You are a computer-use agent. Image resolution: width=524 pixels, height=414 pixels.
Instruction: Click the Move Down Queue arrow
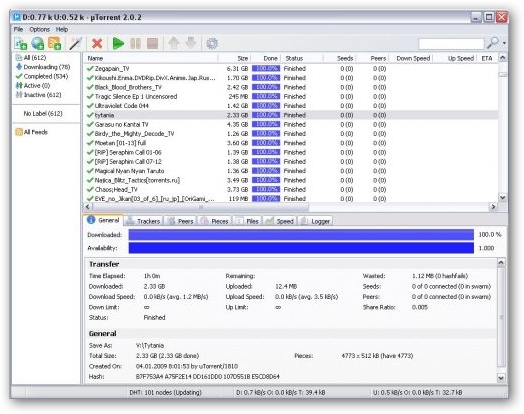click(191, 43)
